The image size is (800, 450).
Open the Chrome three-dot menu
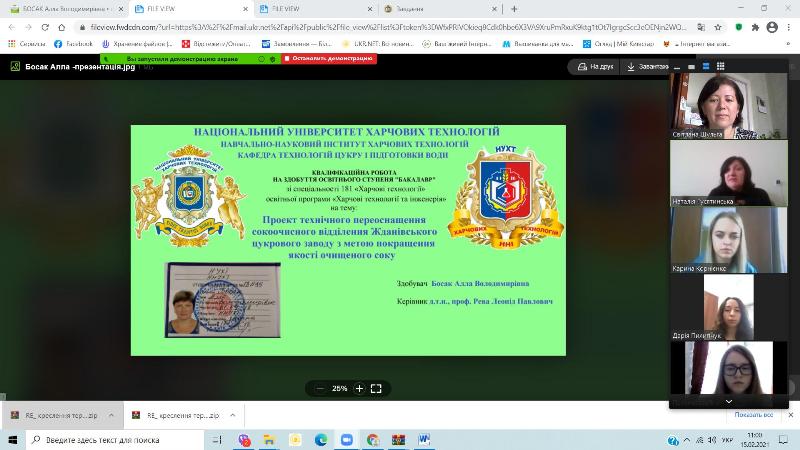click(x=789, y=27)
